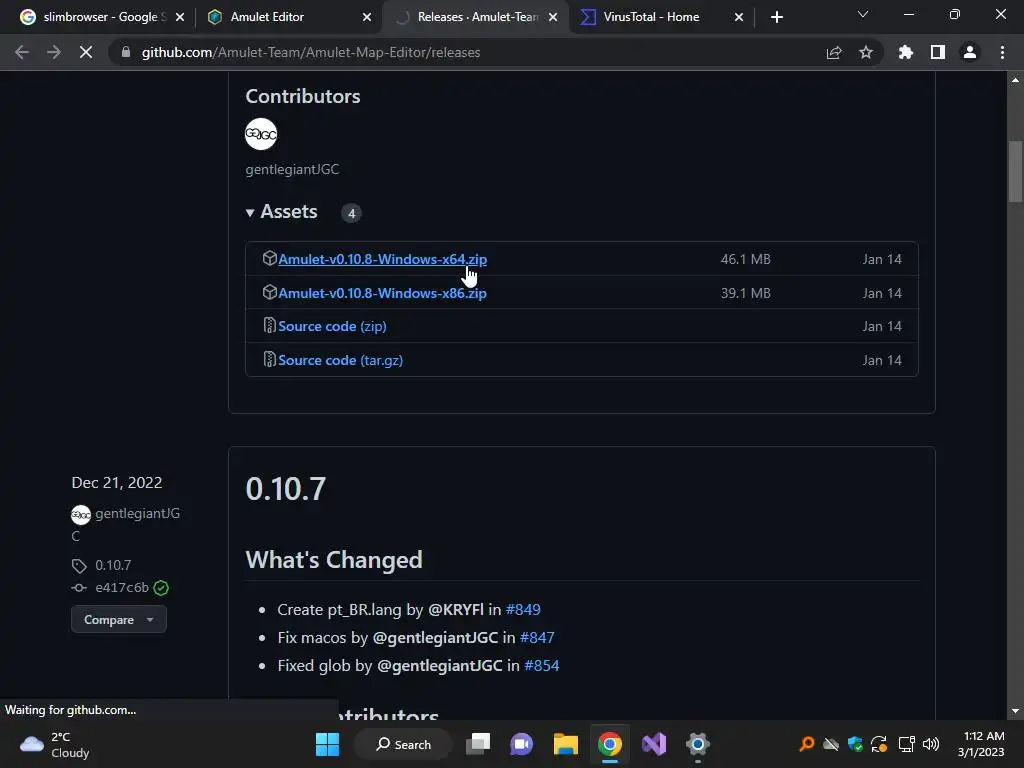Image resolution: width=1024 pixels, height=768 pixels.
Task: Click the package icon beside the x64 zip
Action: click(x=269, y=258)
